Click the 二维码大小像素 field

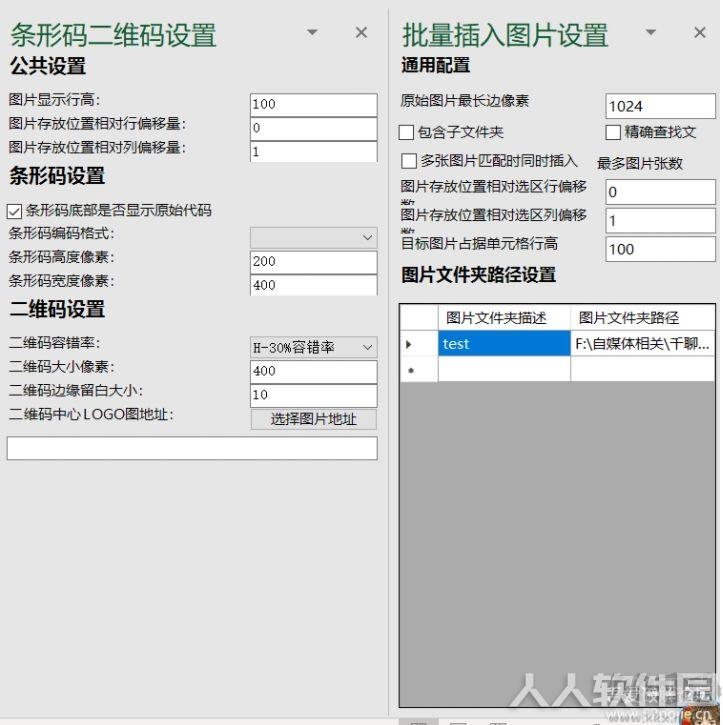(313, 371)
